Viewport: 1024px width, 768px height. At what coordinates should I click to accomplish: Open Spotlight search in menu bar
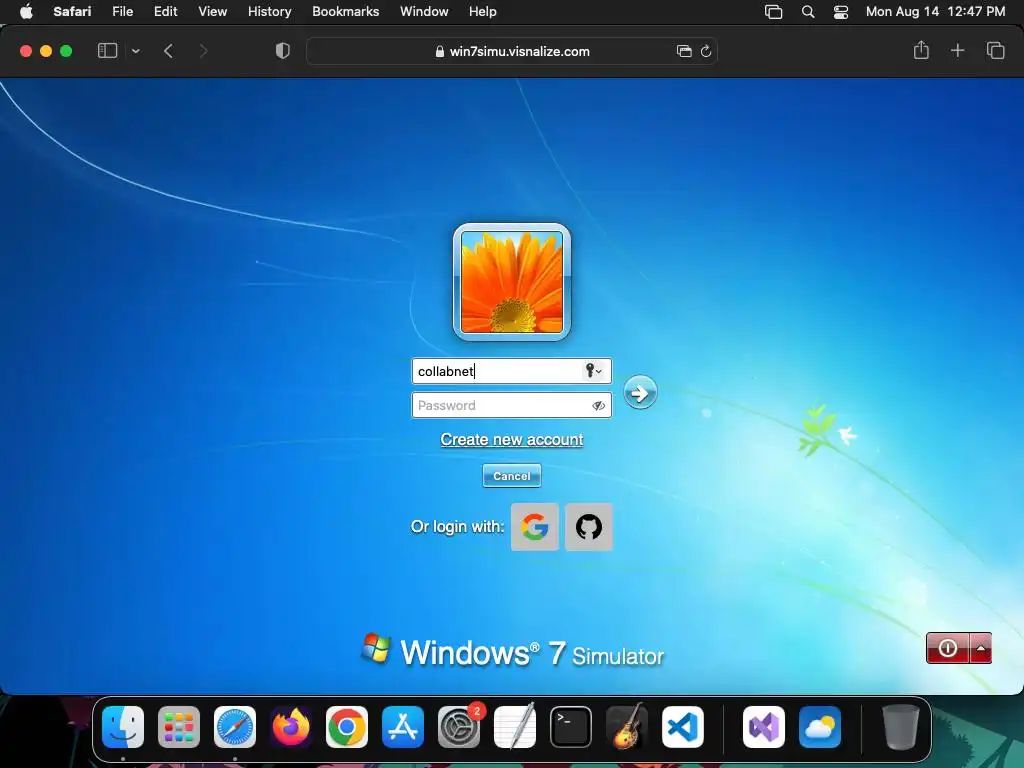pyautogui.click(x=808, y=12)
